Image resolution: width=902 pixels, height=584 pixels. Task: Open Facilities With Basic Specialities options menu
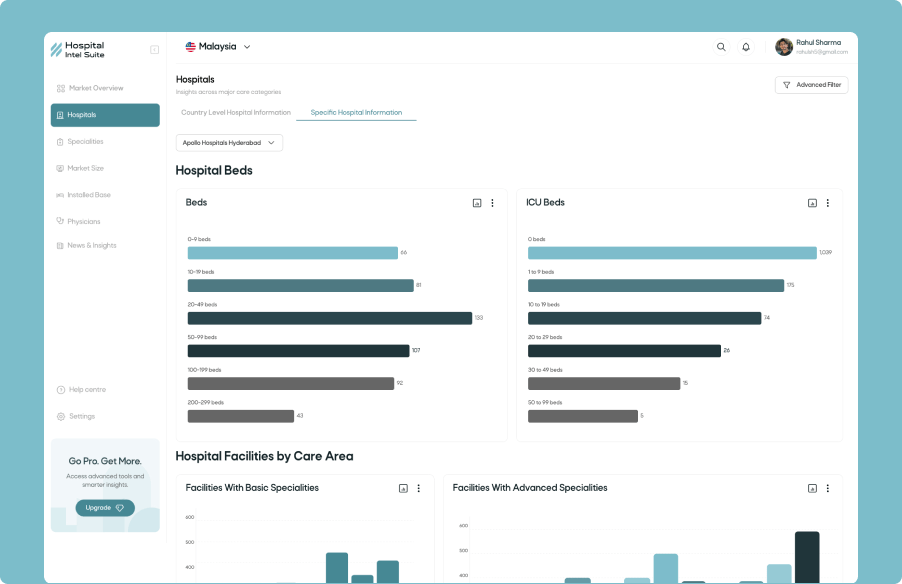(418, 488)
